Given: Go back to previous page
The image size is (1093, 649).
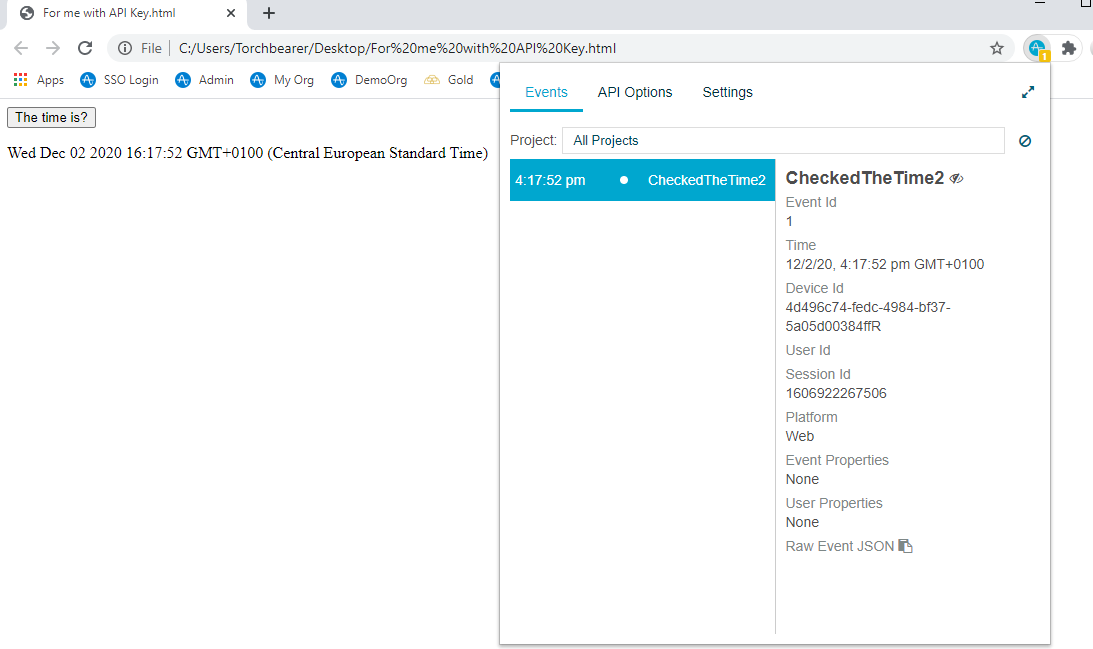Looking at the screenshot, I should point(21,48).
